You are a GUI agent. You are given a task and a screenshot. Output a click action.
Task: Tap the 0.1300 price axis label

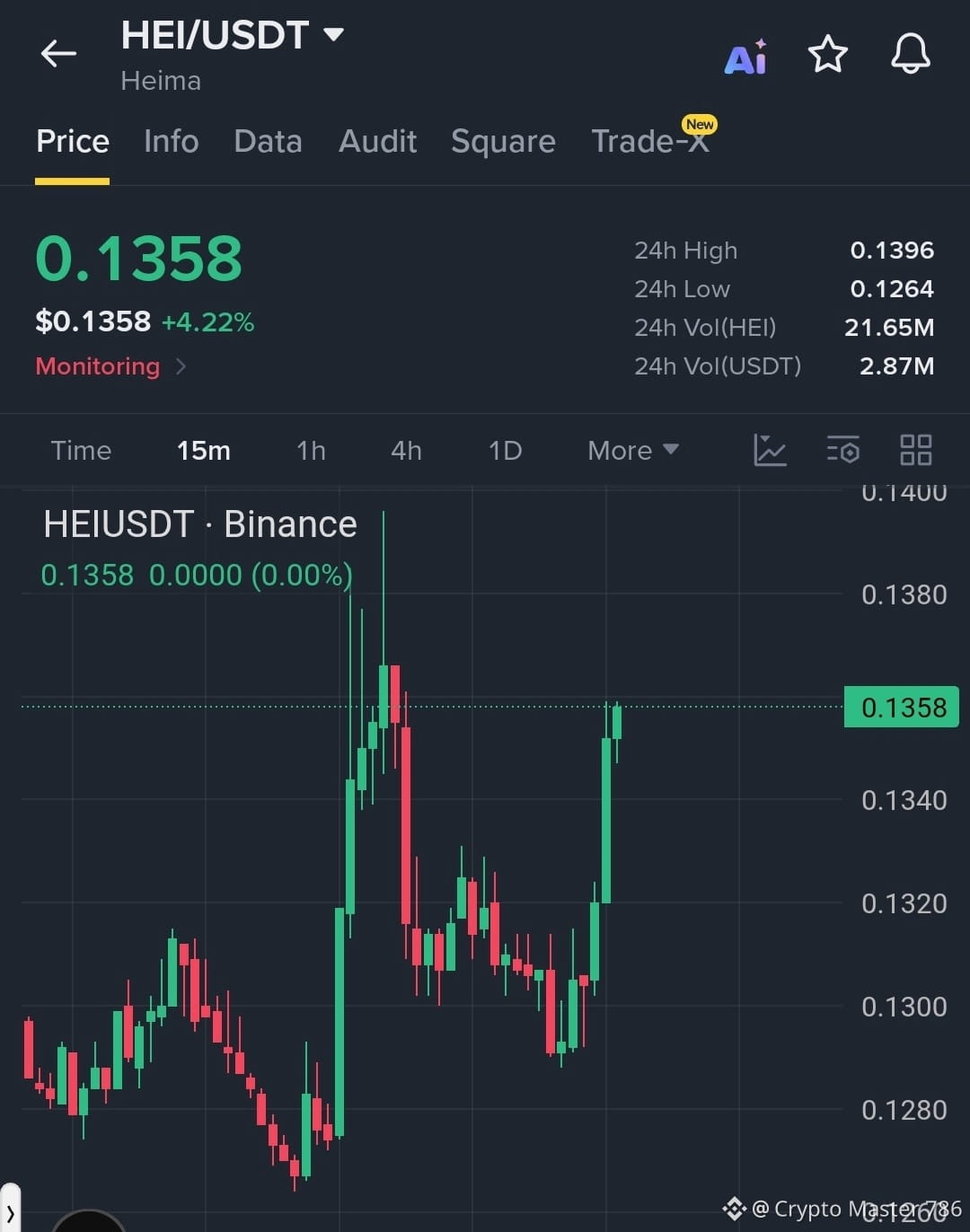click(x=904, y=1007)
